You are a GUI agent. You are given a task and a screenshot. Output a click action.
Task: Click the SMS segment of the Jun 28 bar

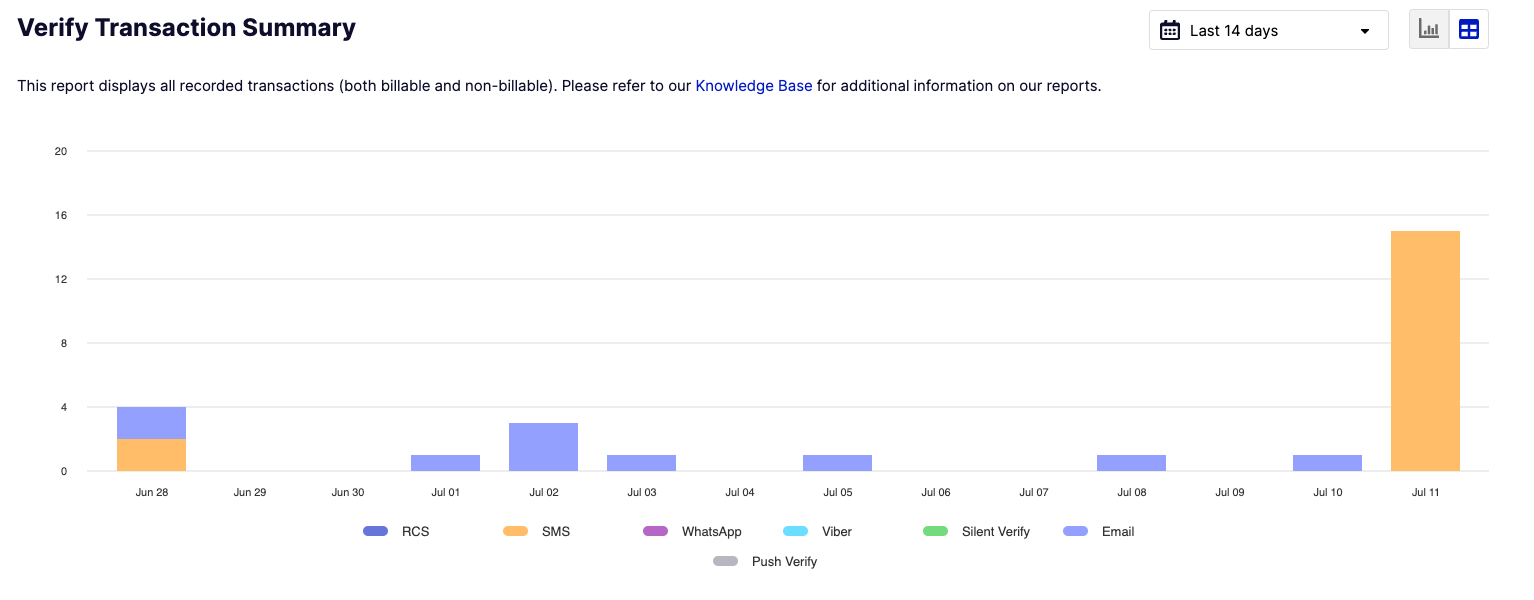[x=151, y=455]
